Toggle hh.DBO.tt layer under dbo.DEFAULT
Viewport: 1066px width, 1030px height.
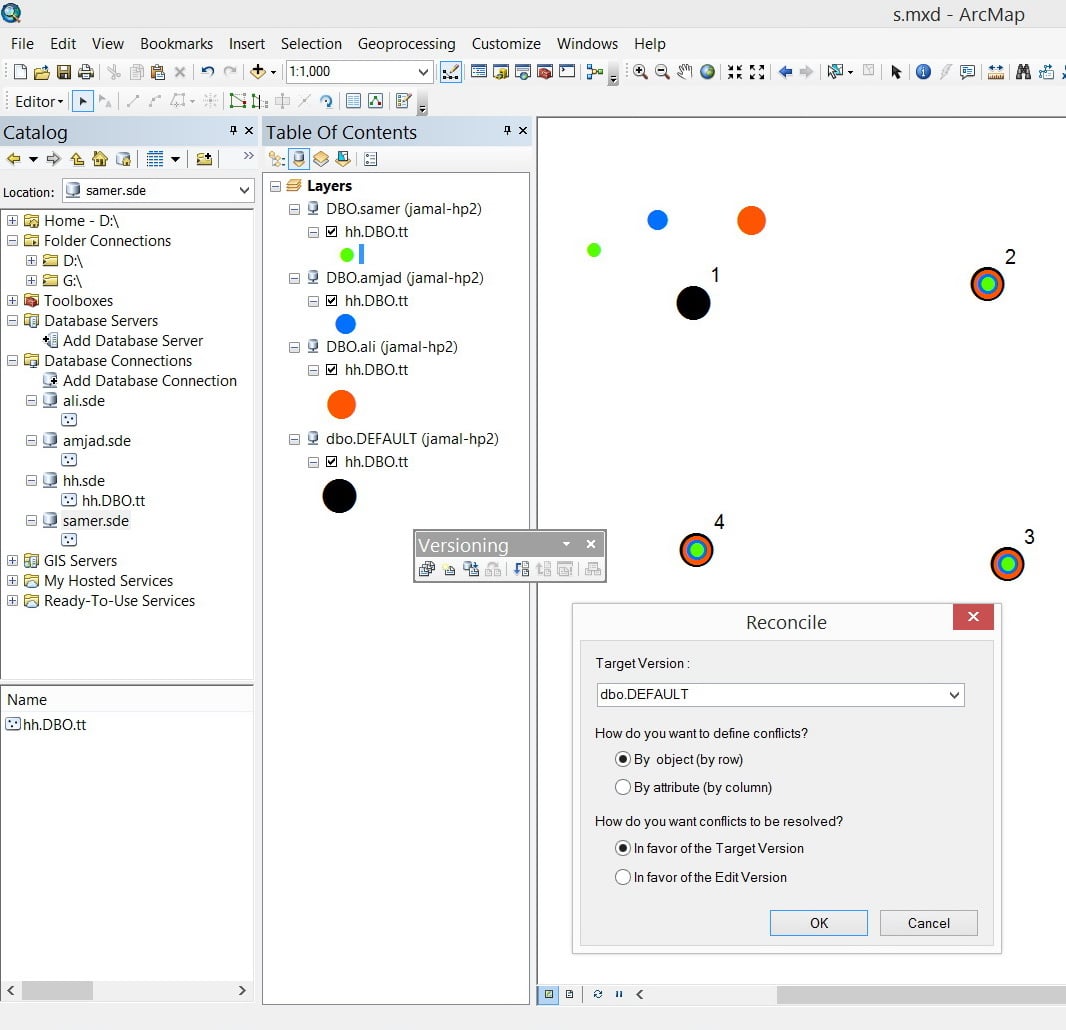click(332, 462)
